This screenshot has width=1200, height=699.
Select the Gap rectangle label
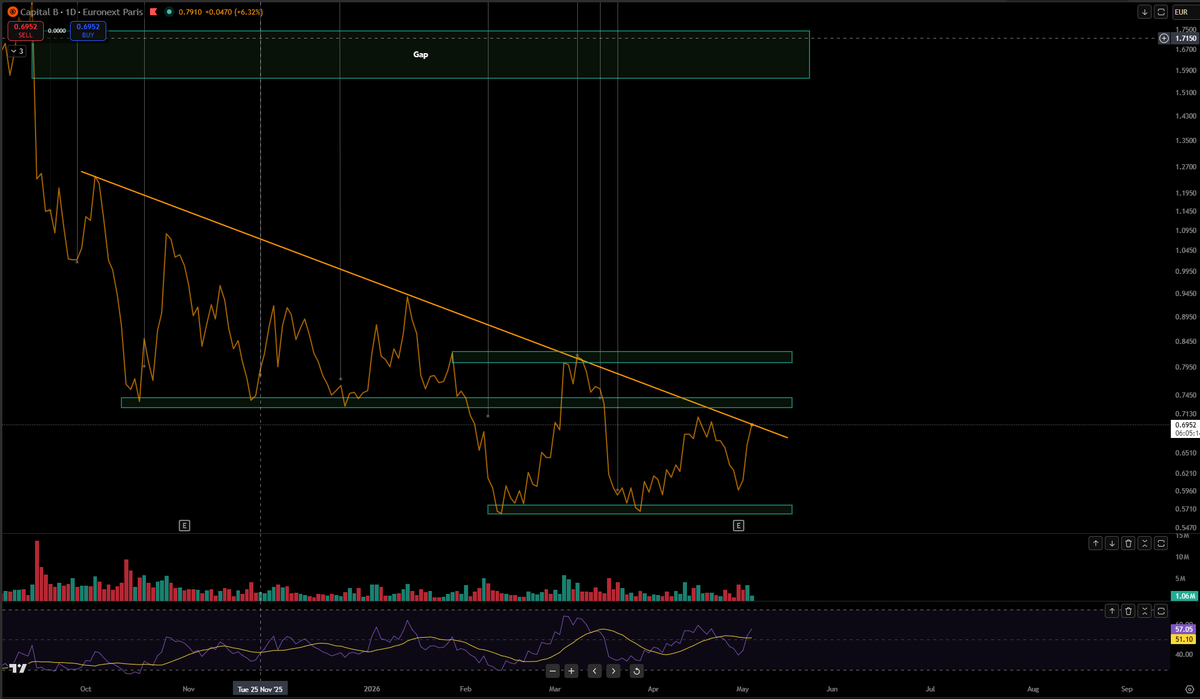pyautogui.click(x=420, y=55)
